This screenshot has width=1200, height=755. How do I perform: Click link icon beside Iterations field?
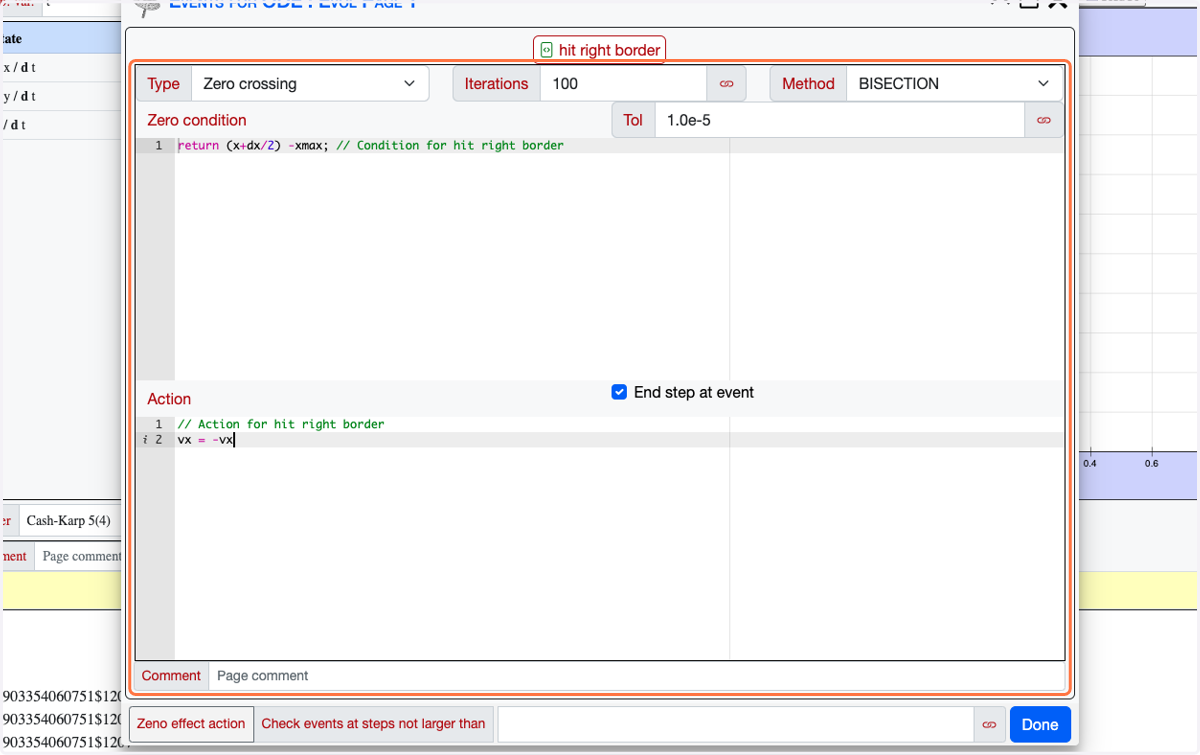(726, 84)
